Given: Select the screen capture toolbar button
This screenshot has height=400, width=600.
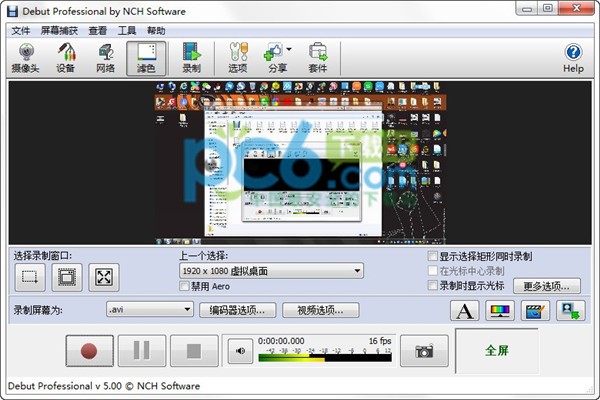Looking at the screenshot, I should tap(146, 58).
